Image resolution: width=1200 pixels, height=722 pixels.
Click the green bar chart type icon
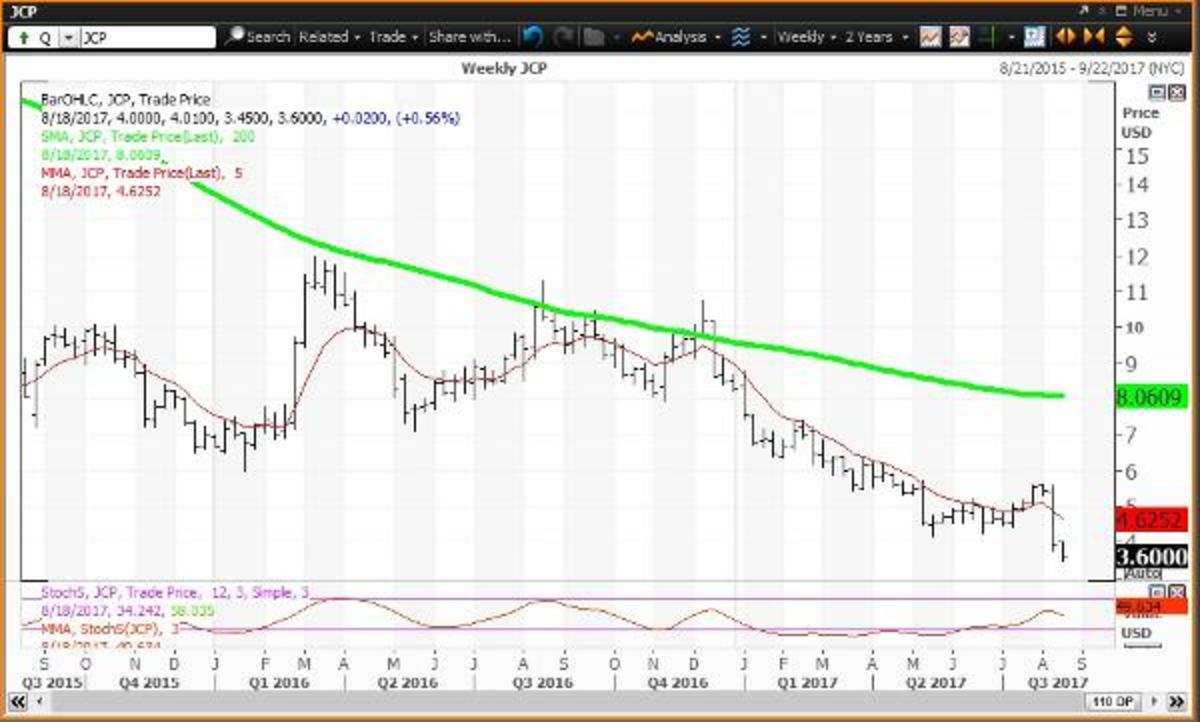(991, 37)
